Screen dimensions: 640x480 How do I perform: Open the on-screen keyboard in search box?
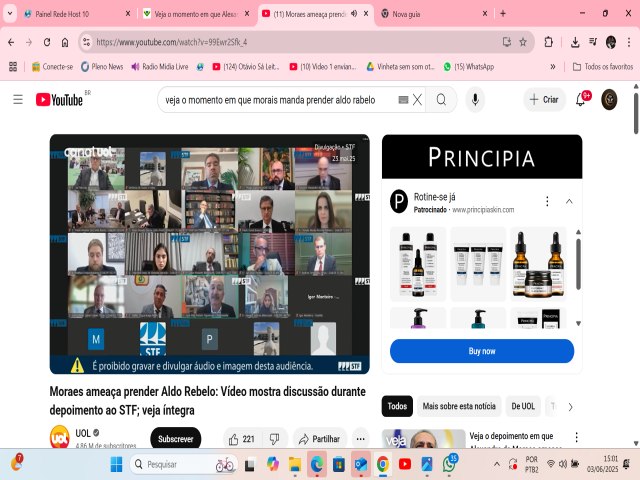click(x=403, y=100)
